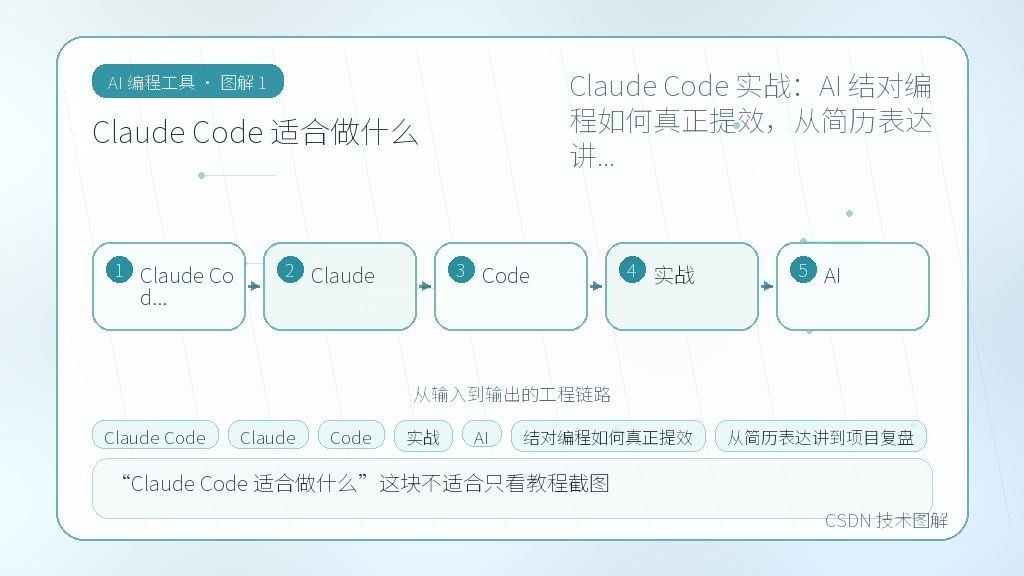Viewport: 1024px width, 576px height.
Task: Click the number 2 circle badge
Action: coord(290,270)
